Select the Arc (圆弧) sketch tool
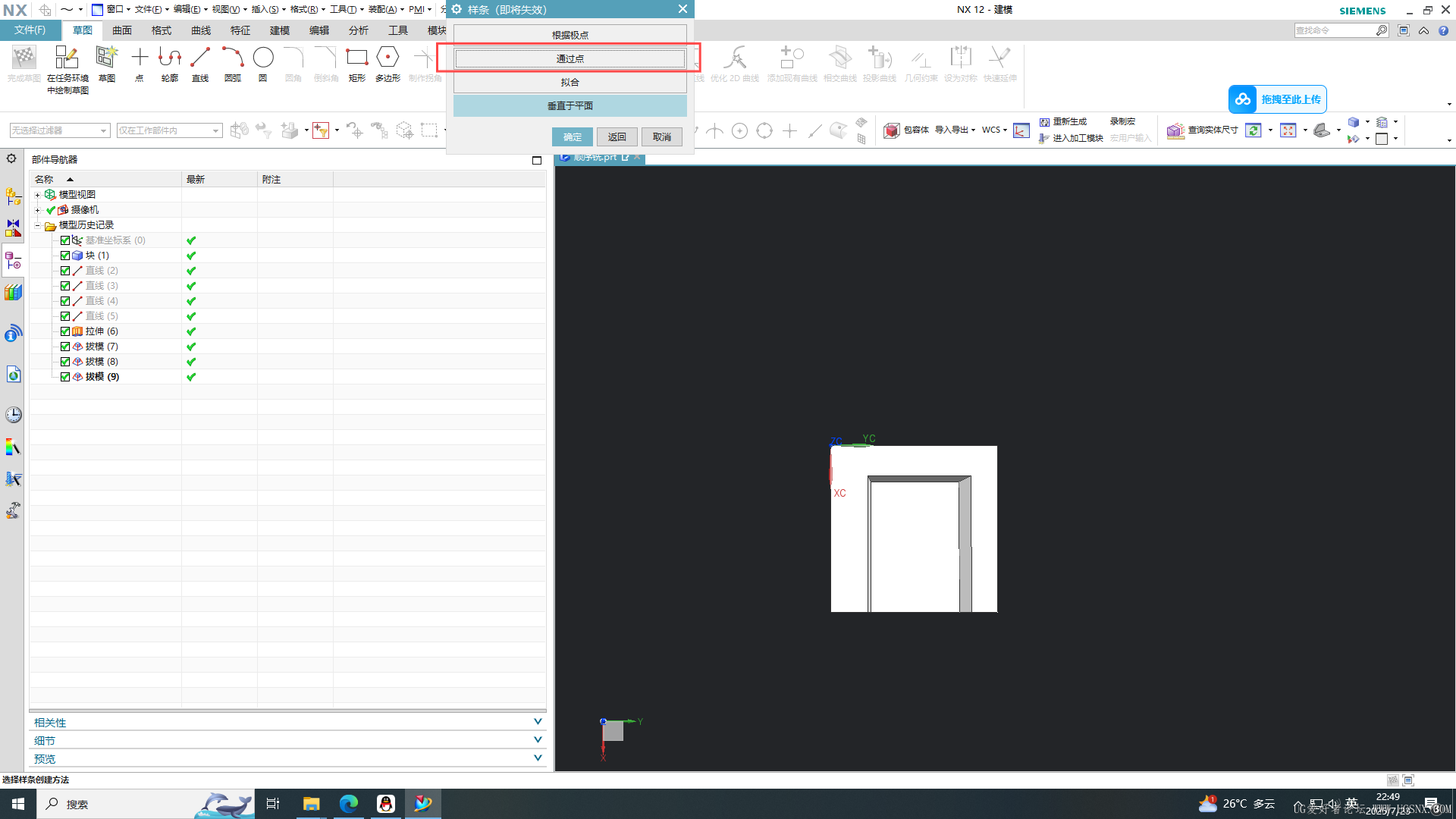This screenshot has width=1456, height=819. 233,58
